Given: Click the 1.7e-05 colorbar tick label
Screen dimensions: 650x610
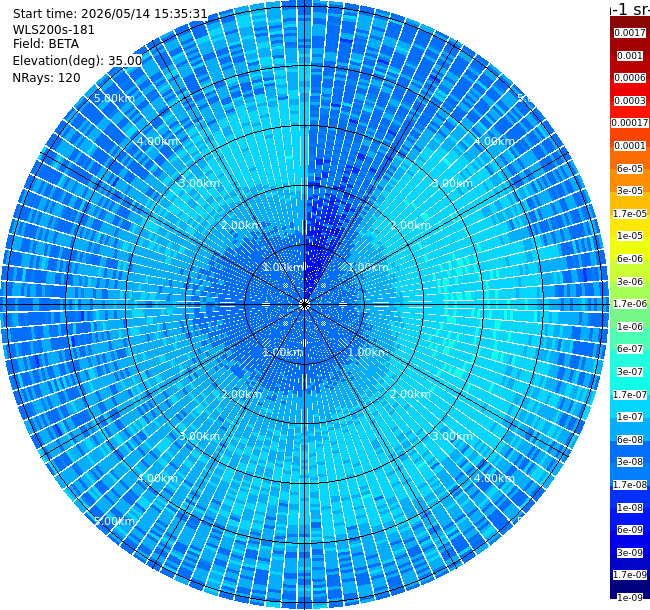Looking at the screenshot, I should pyautogui.click(x=630, y=213).
